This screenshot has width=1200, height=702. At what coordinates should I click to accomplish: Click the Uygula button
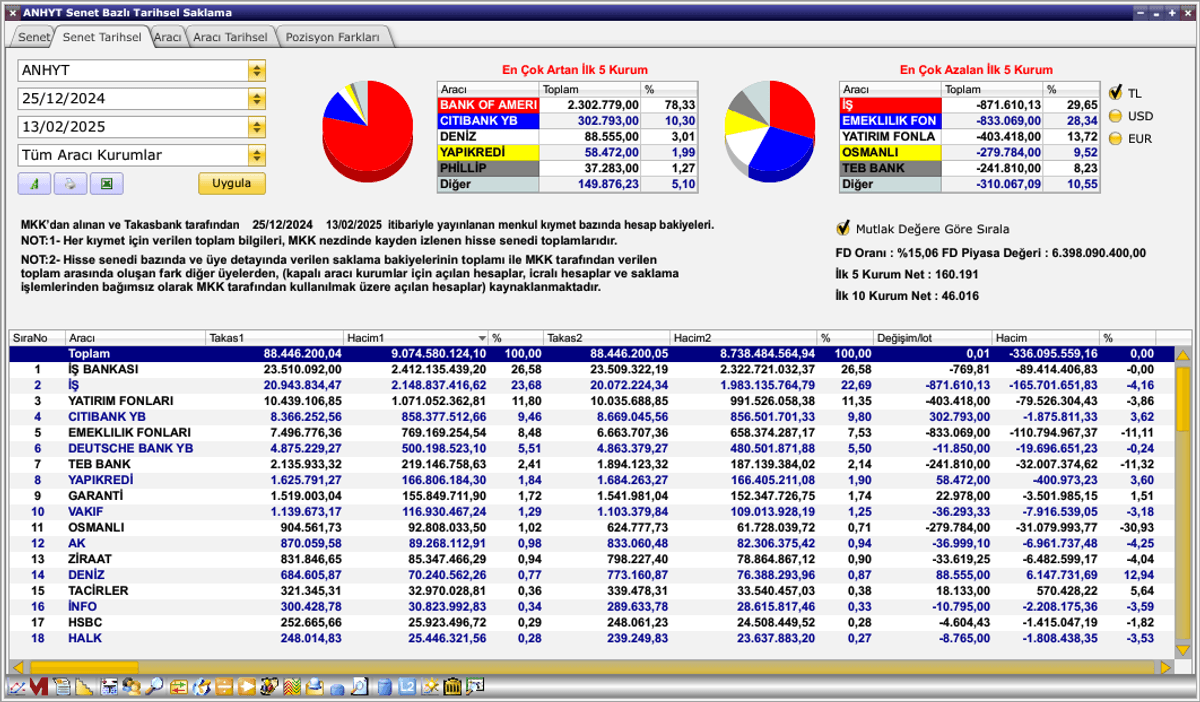click(x=232, y=184)
